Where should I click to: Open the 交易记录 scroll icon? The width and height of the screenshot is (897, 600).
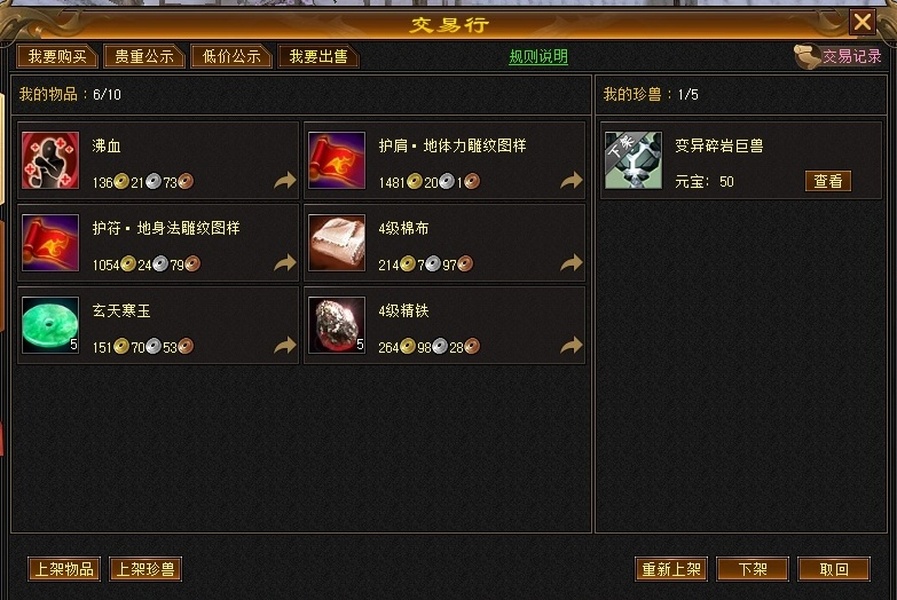tap(807, 56)
